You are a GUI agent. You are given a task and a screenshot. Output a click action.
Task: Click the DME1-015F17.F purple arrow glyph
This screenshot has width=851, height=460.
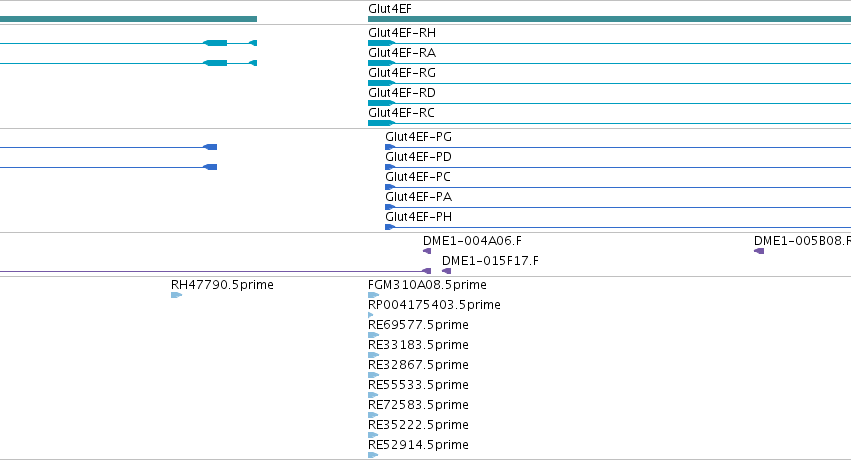447,271
